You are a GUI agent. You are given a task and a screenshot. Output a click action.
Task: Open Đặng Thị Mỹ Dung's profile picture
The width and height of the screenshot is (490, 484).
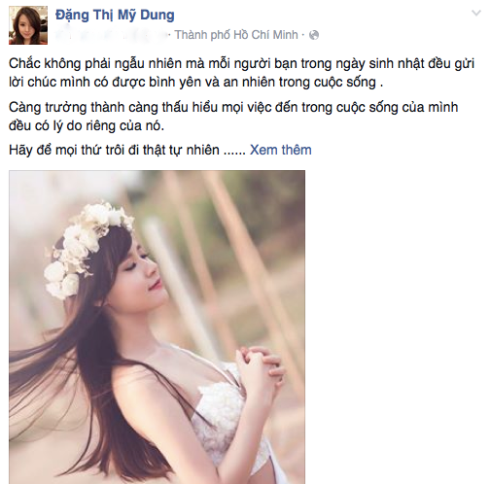pyautogui.click(x=28, y=25)
